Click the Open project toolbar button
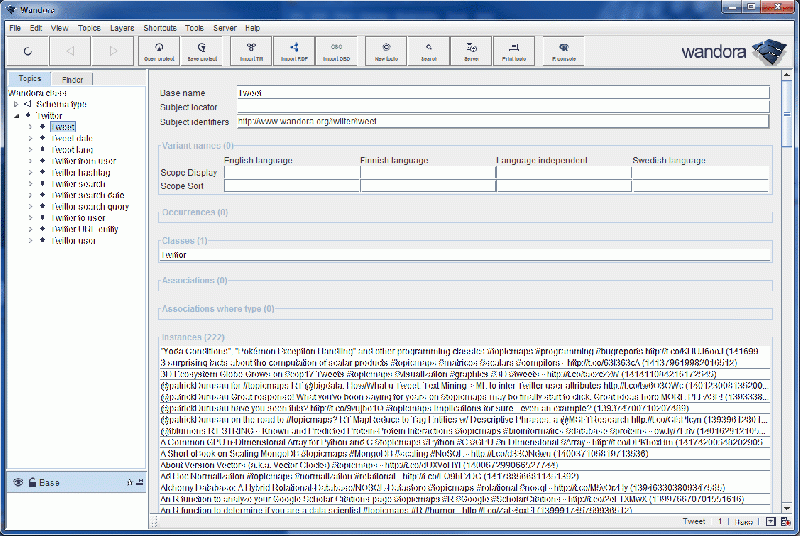 click(159, 50)
